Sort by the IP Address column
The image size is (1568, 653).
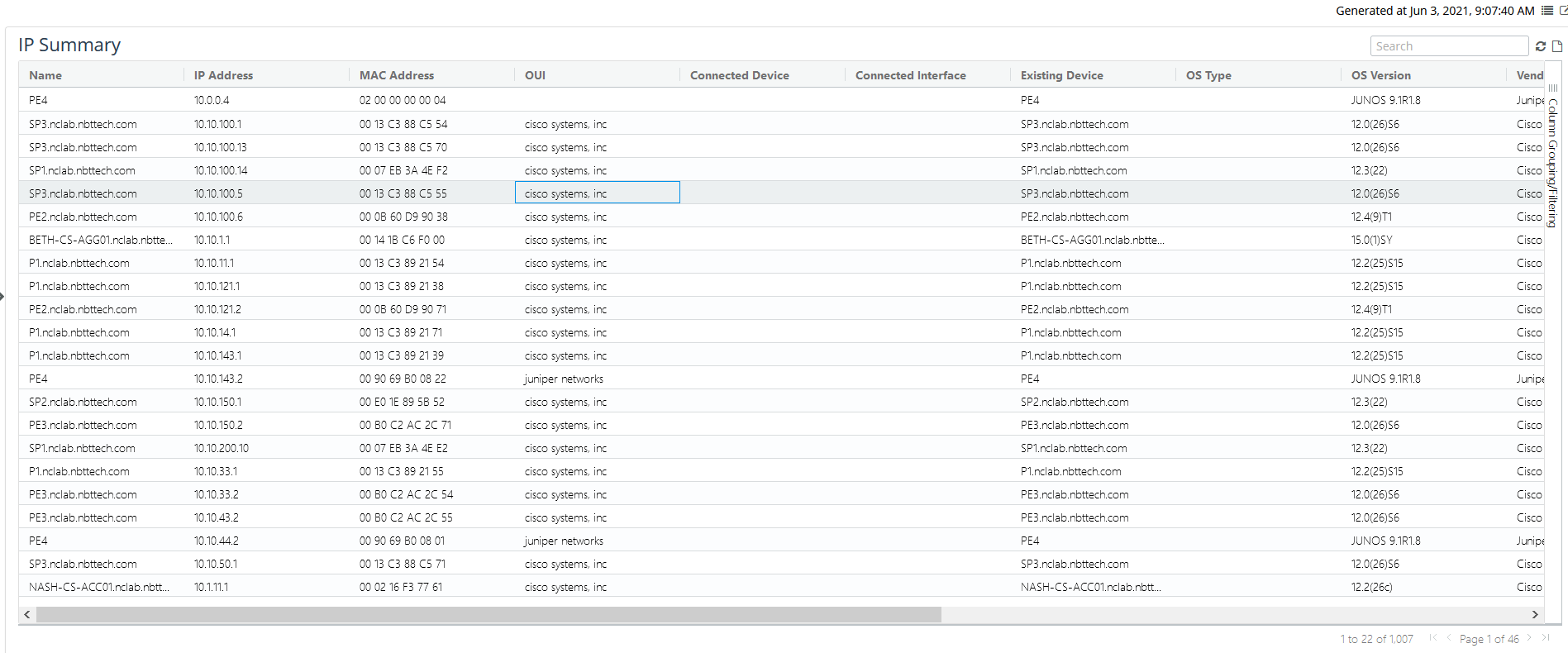pyautogui.click(x=223, y=75)
